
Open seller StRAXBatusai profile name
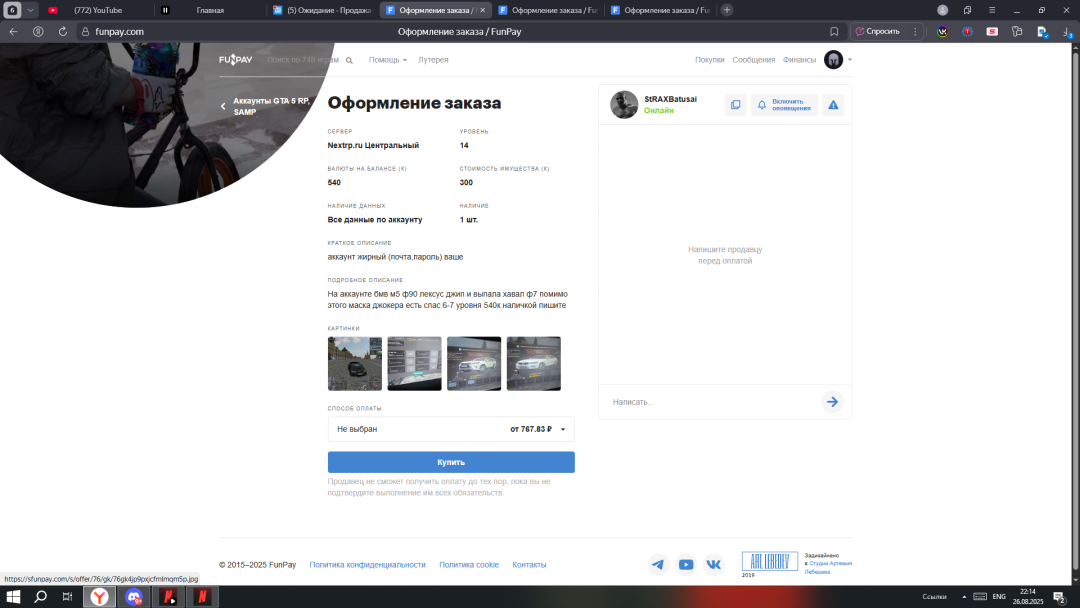670,99
